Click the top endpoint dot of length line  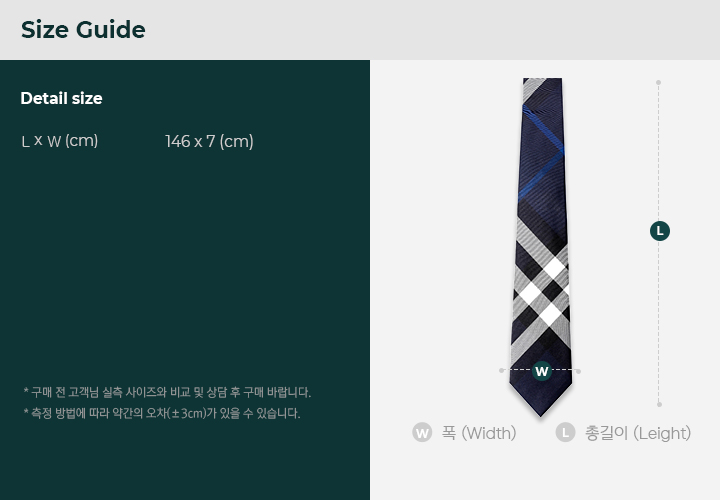pos(658,83)
